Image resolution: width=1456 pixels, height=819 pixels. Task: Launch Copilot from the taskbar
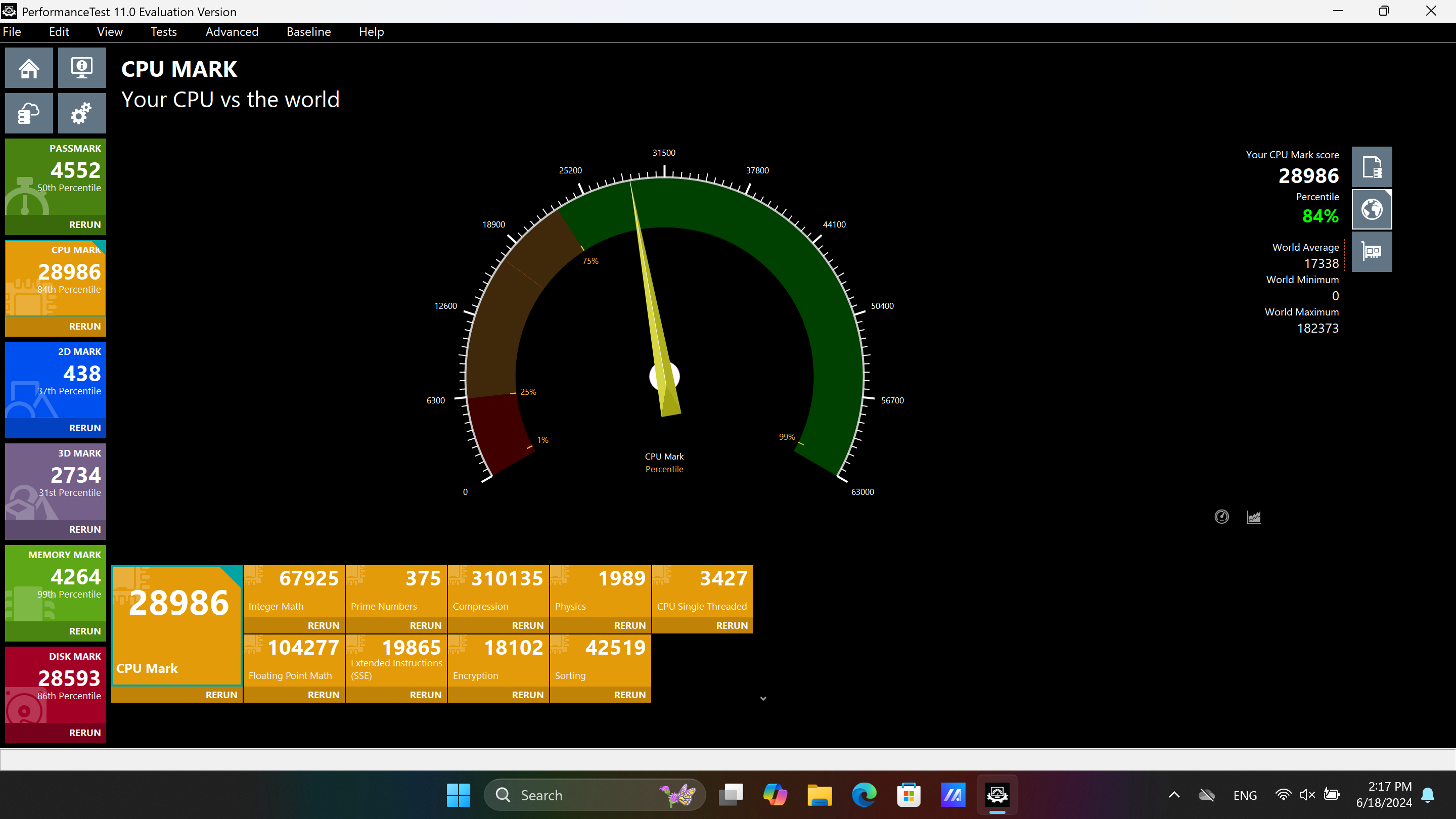click(776, 795)
